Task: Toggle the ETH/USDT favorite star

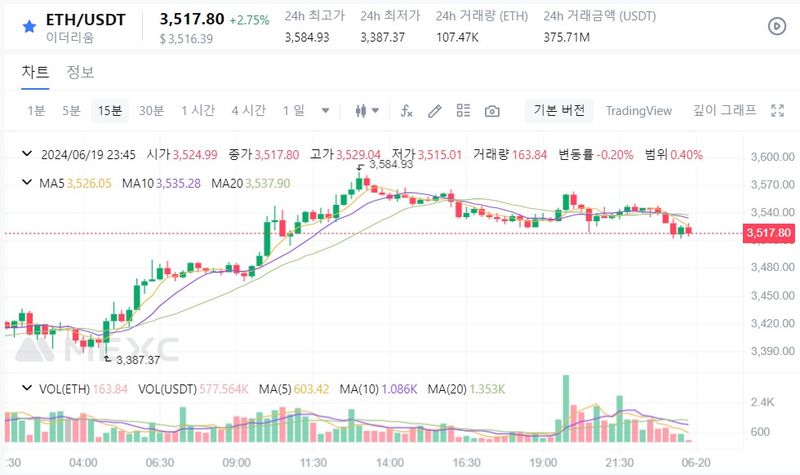Action: tap(29, 21)
